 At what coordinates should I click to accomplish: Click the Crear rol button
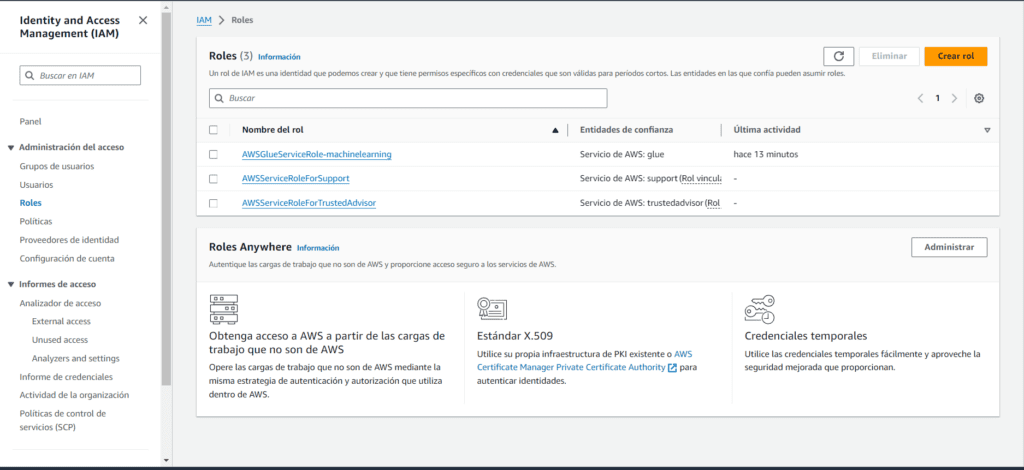pos(955,57)
